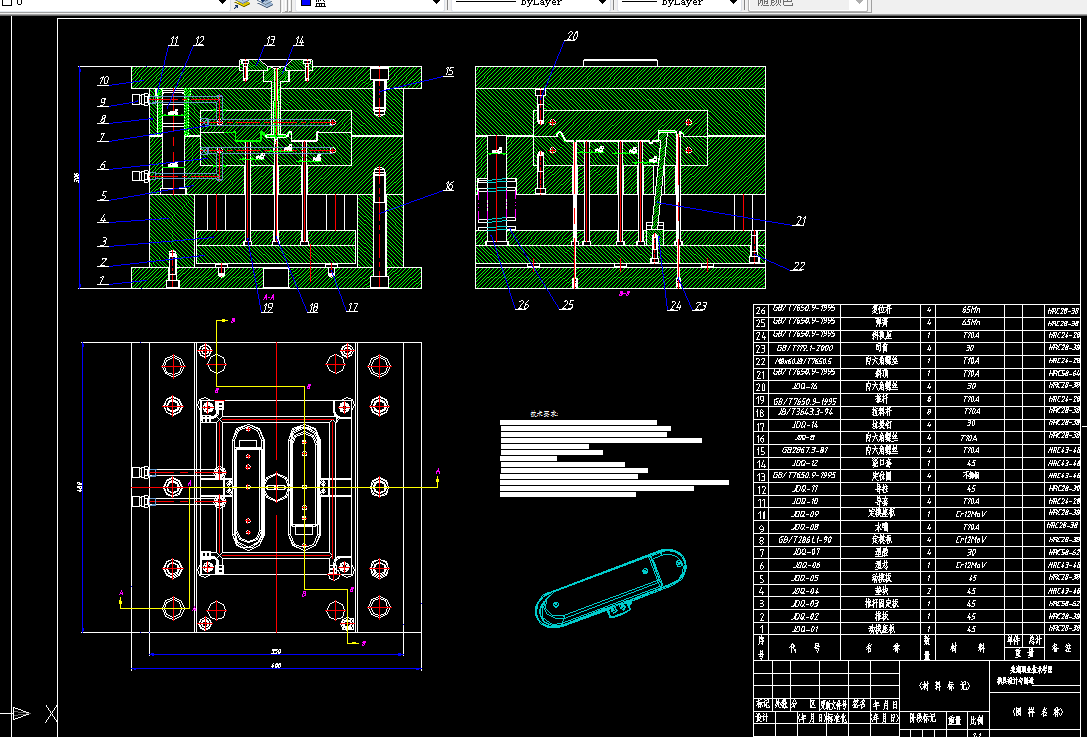Open the color control dropdown arrow
Viewport: 1087px width, 737px height.
tap(435, 3)
